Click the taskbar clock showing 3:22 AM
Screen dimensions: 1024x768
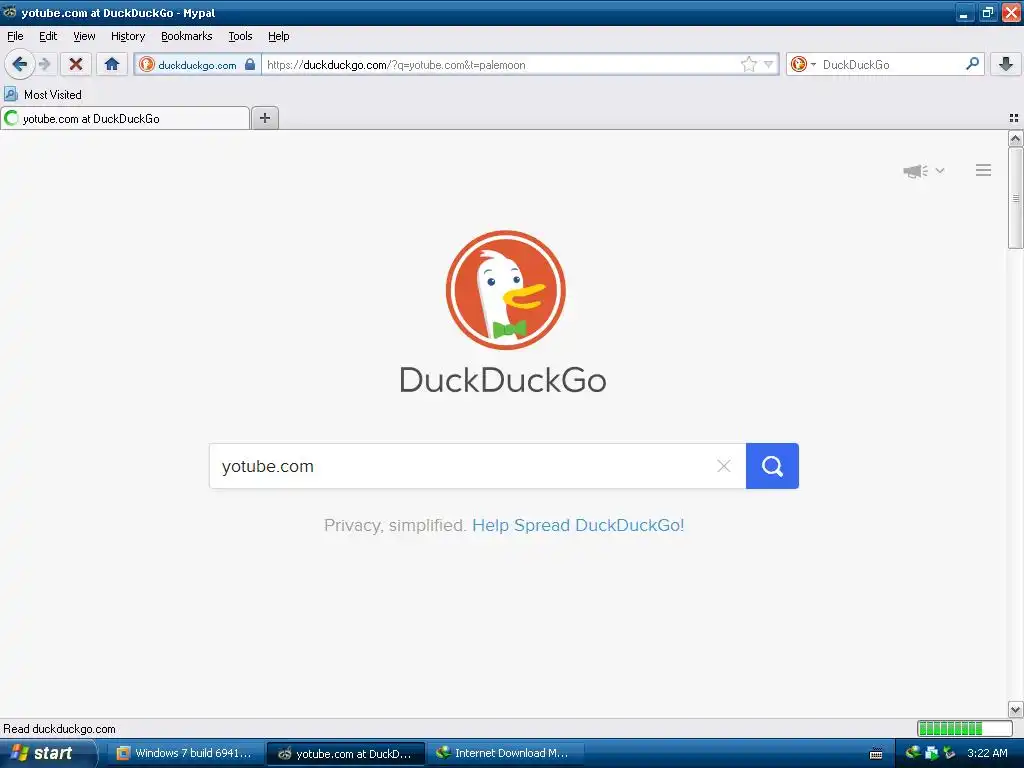(x=987, y=753)
